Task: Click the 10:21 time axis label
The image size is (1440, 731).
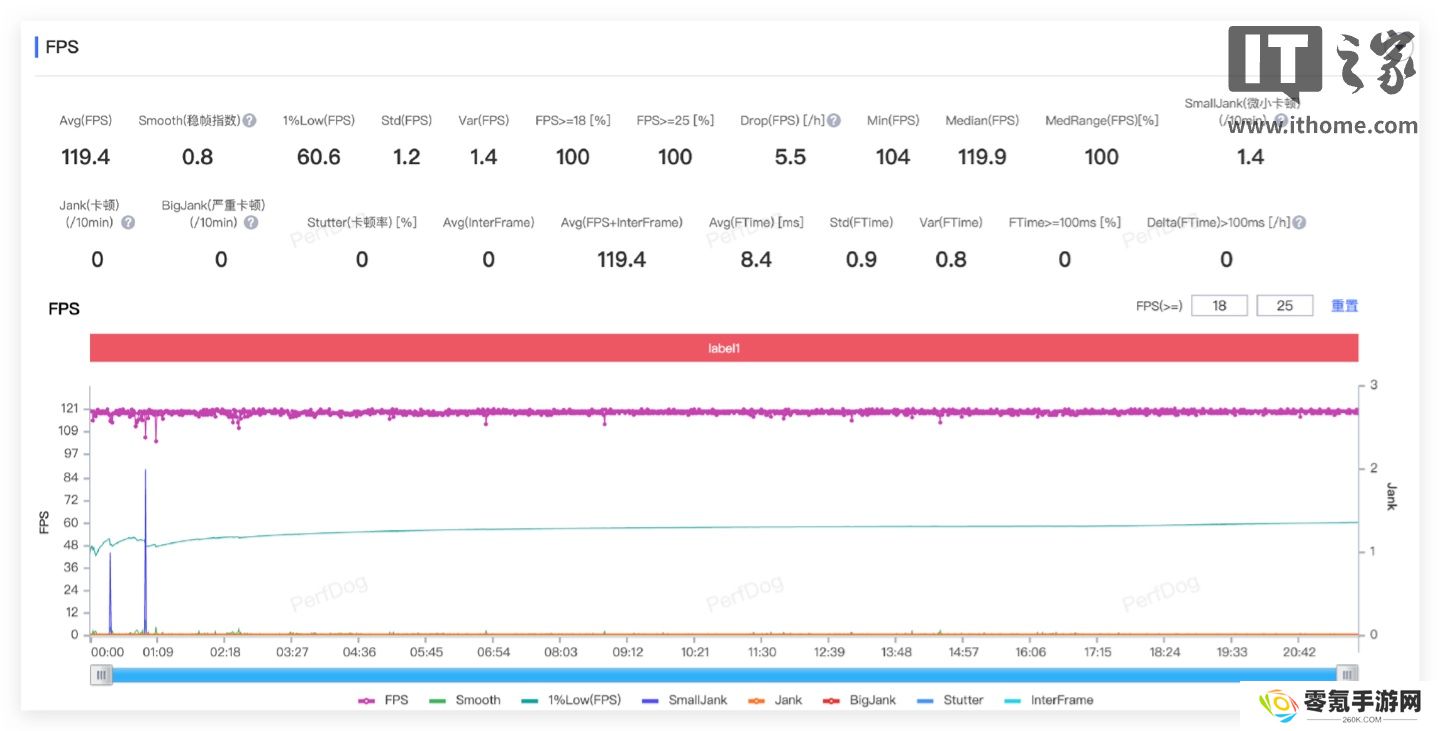Action: (695, 652)
